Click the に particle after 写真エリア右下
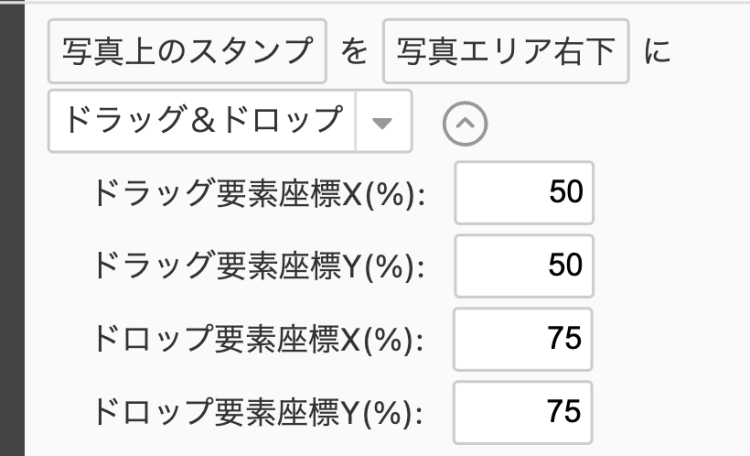The width and height of the screenshot is (750, 456). (655, 51)
